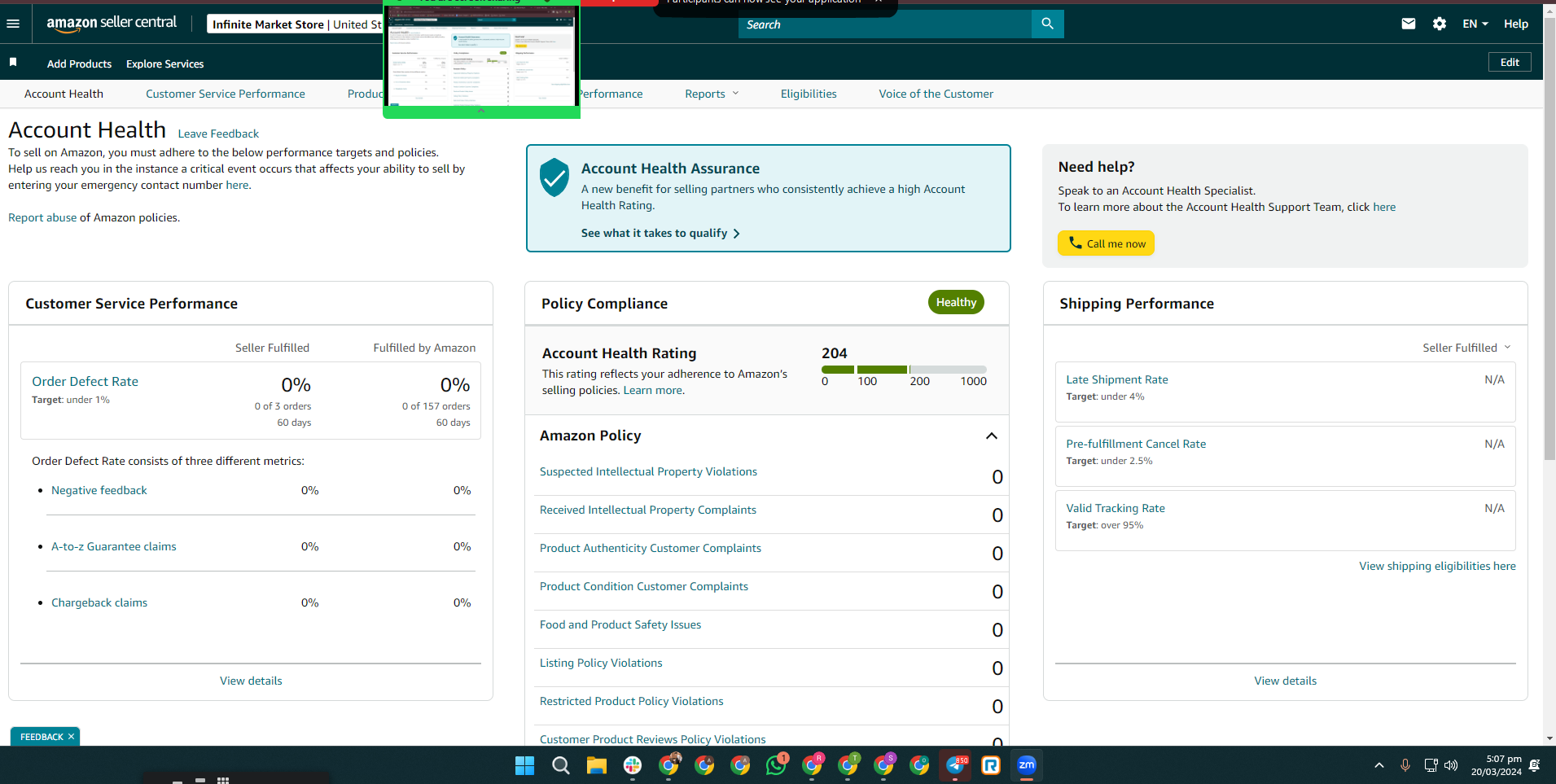Screen dimensions: 1556x784
Task: Open Chrome window with R profile badge
Action: coord(813,765)
